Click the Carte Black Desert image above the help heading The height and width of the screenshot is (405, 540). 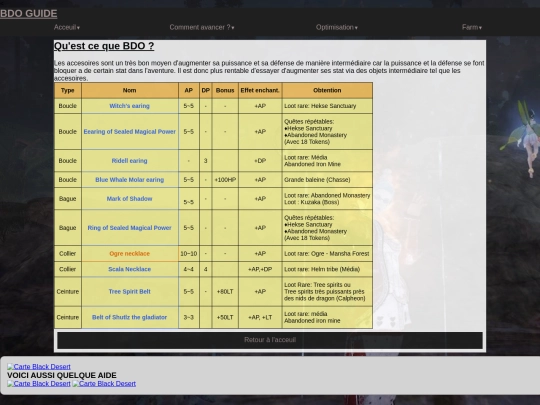click(39, 367)
